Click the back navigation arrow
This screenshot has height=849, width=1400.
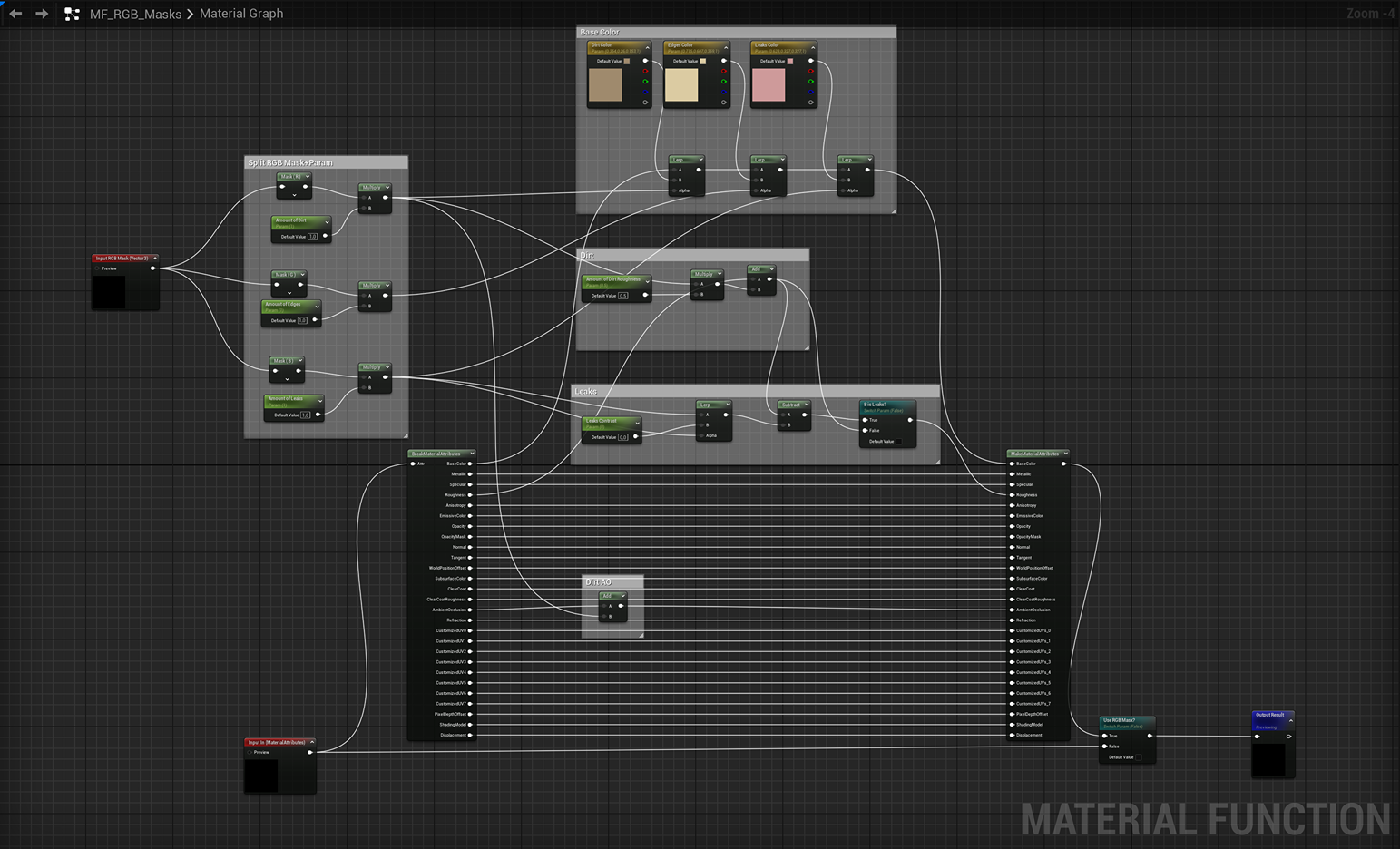pyautogui.click(x=15, y=14)
